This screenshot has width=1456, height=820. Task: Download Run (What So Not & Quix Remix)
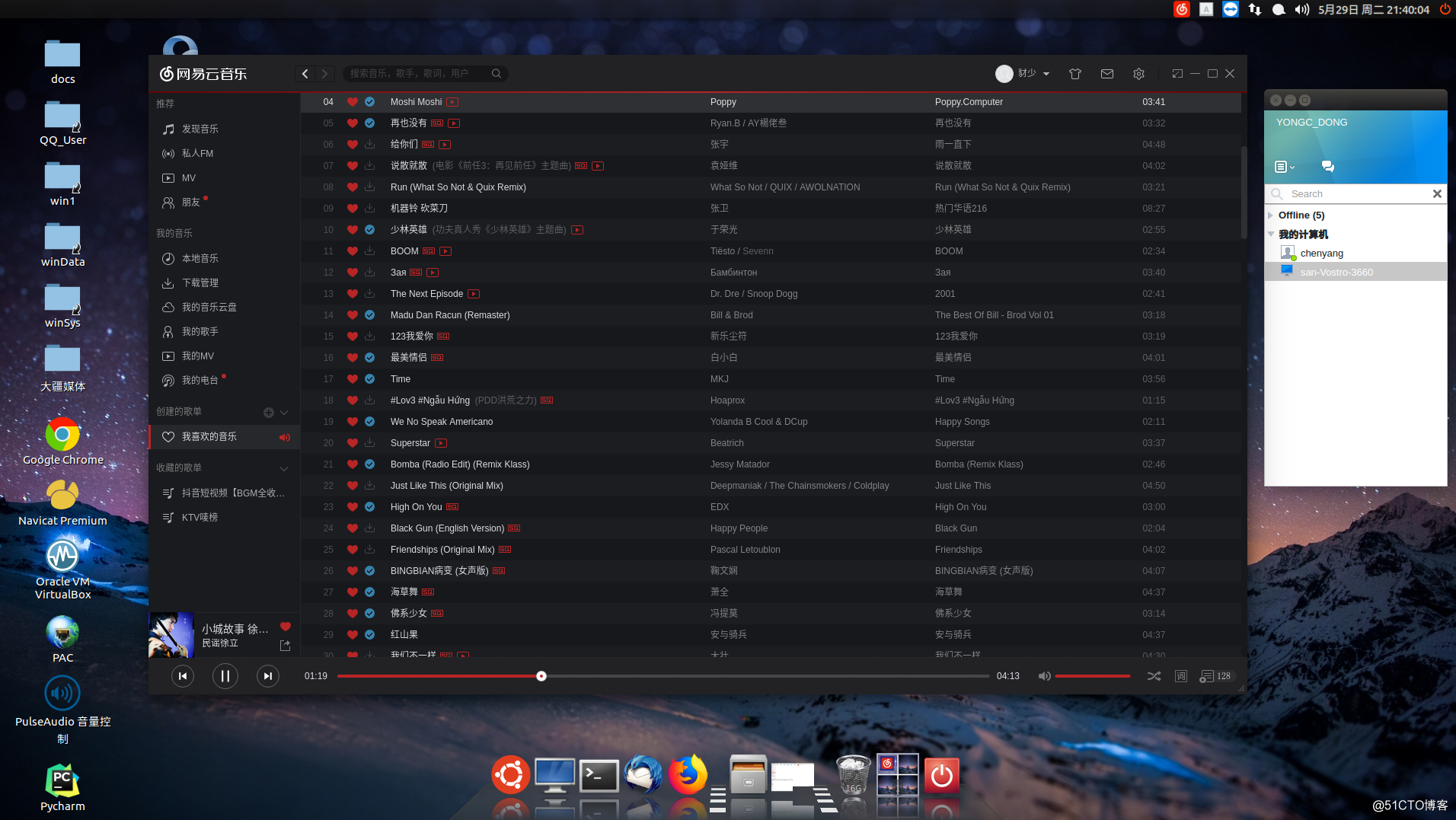click(x=369, y=187)
